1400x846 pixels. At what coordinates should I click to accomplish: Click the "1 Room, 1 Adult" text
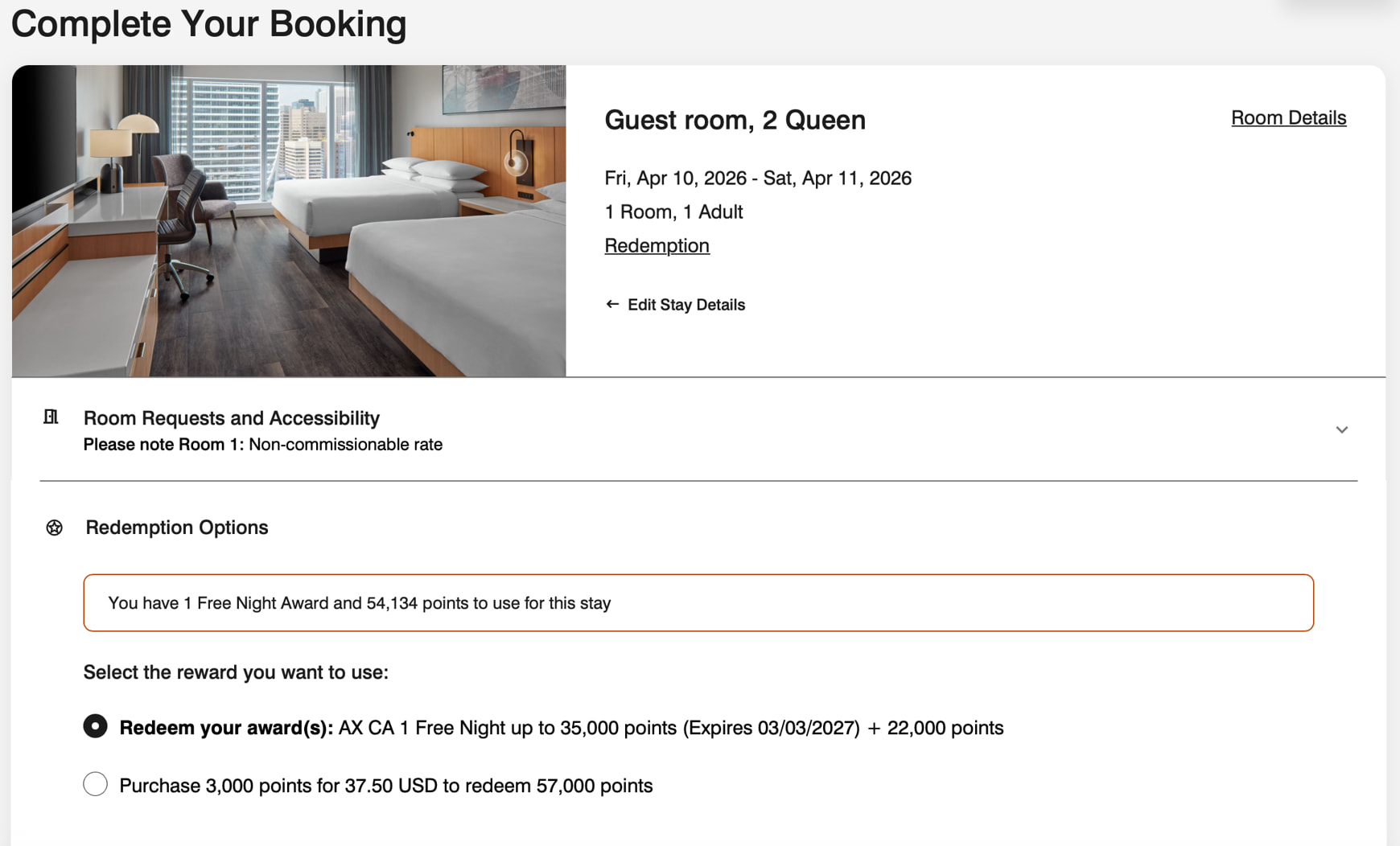click(x=673, y=211)
